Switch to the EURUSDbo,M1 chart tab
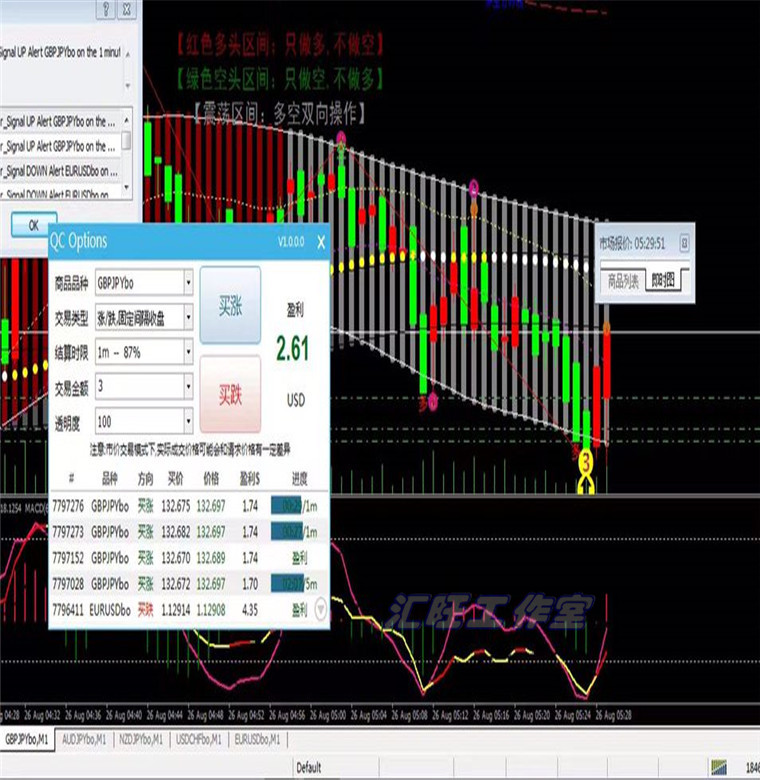Screen dimensions: 760x780 click(258, 740)
